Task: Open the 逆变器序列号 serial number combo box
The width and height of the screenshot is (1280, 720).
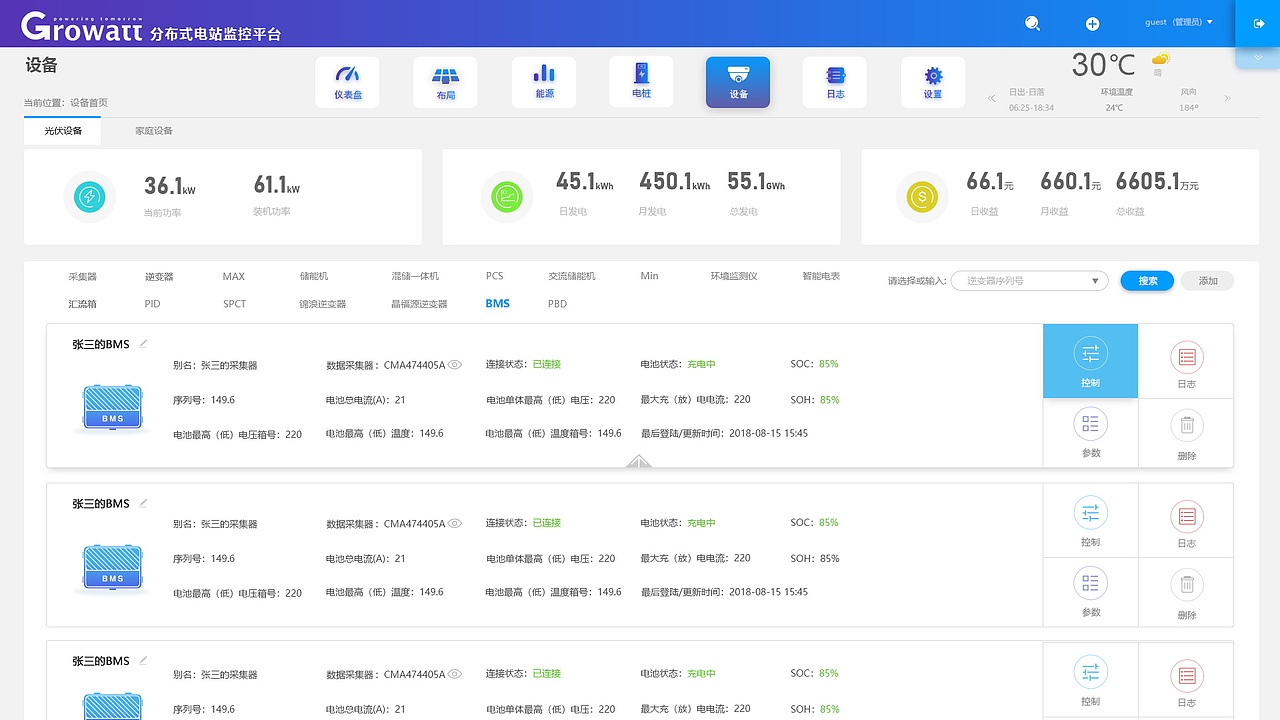Action: tap(1029, 281)
